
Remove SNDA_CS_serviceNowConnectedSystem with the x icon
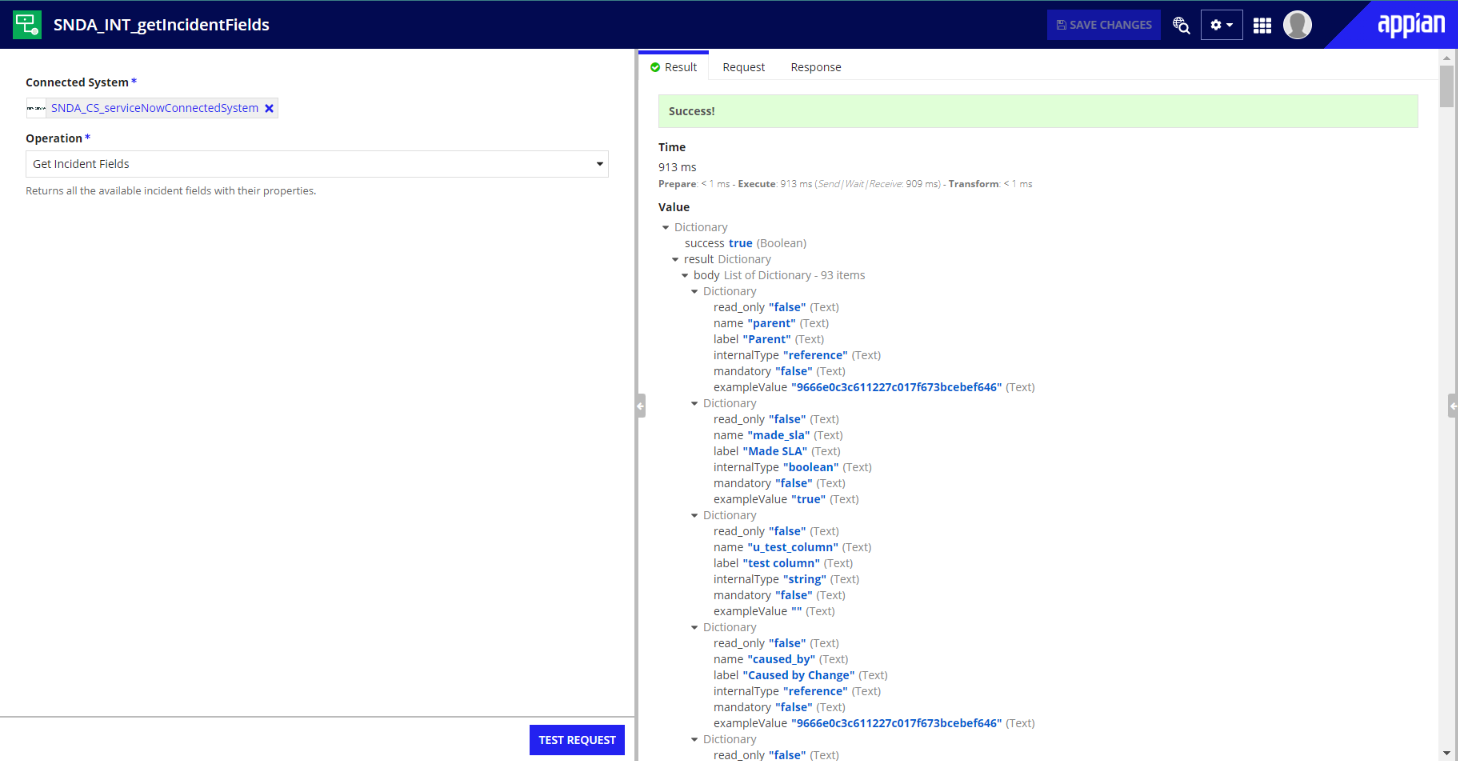(x=269, y=108)
